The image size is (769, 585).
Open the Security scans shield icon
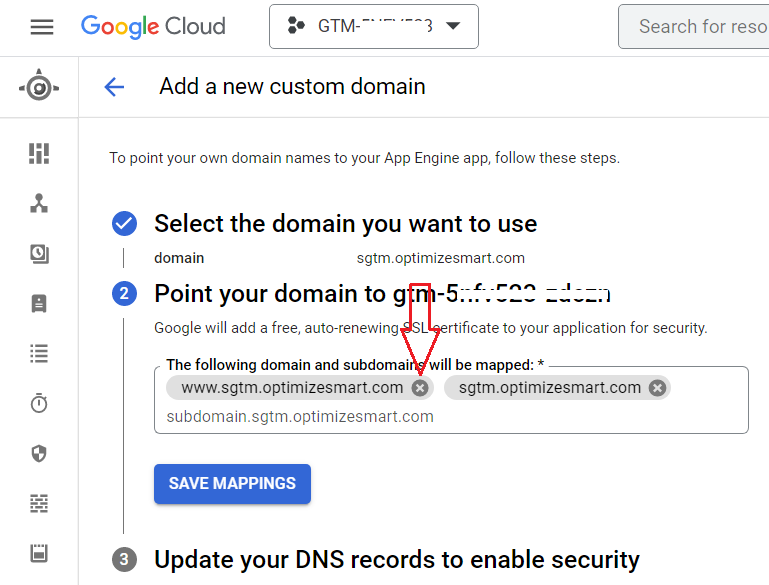[x=39, y=453]
